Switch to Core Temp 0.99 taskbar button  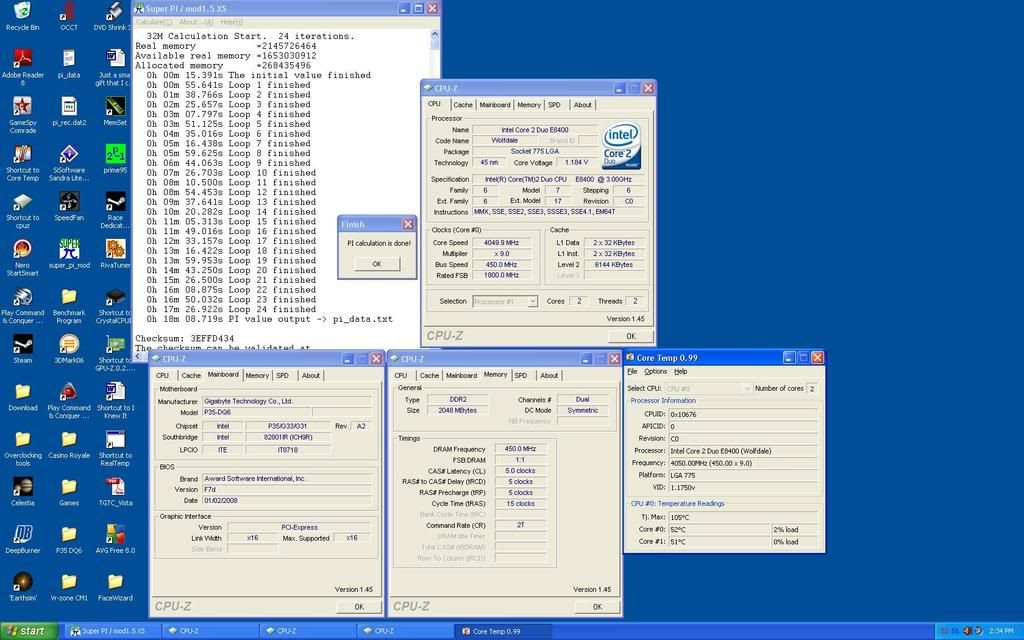click(x=503, y=632)
